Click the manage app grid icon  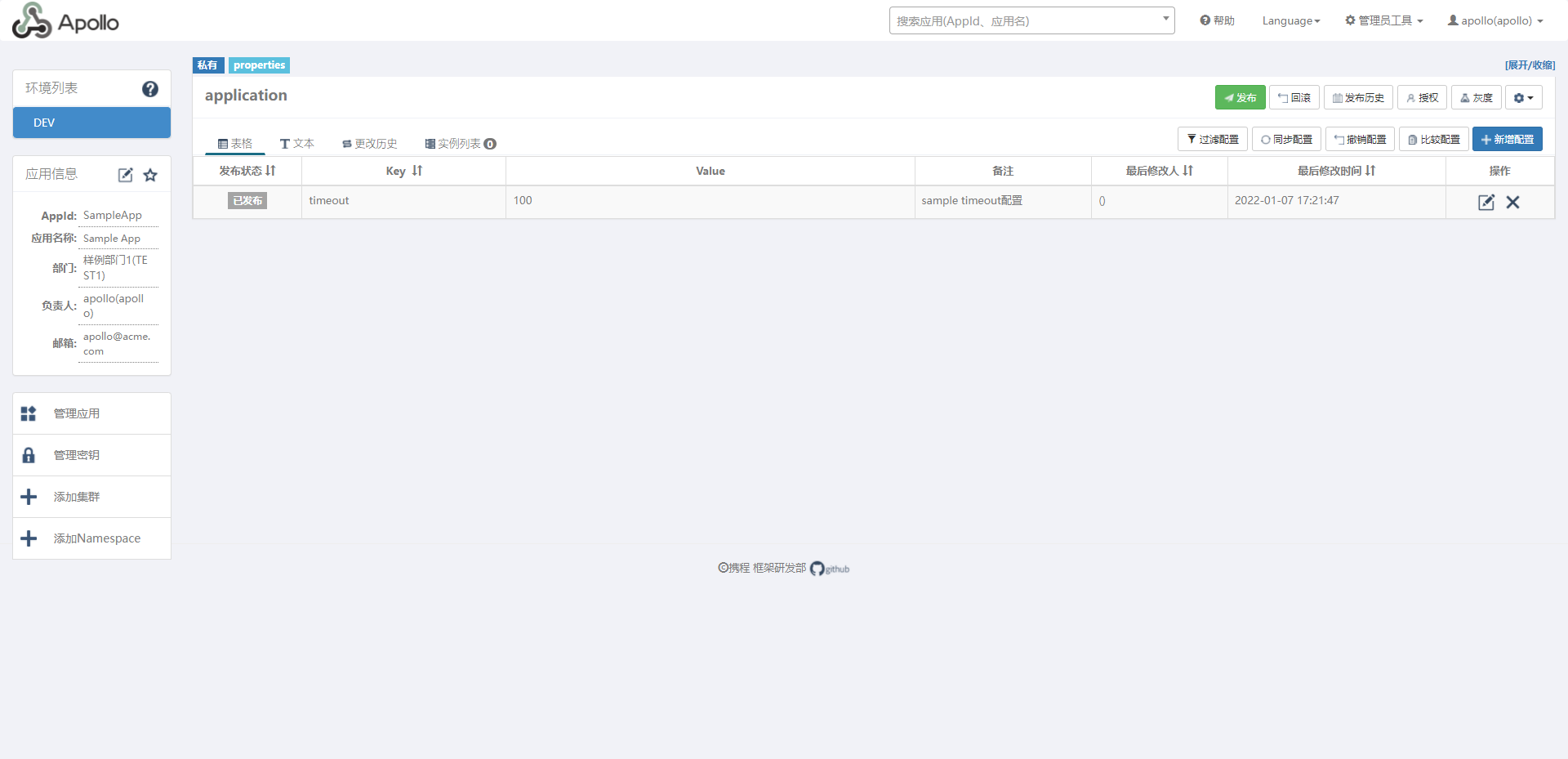coord(29,413)
